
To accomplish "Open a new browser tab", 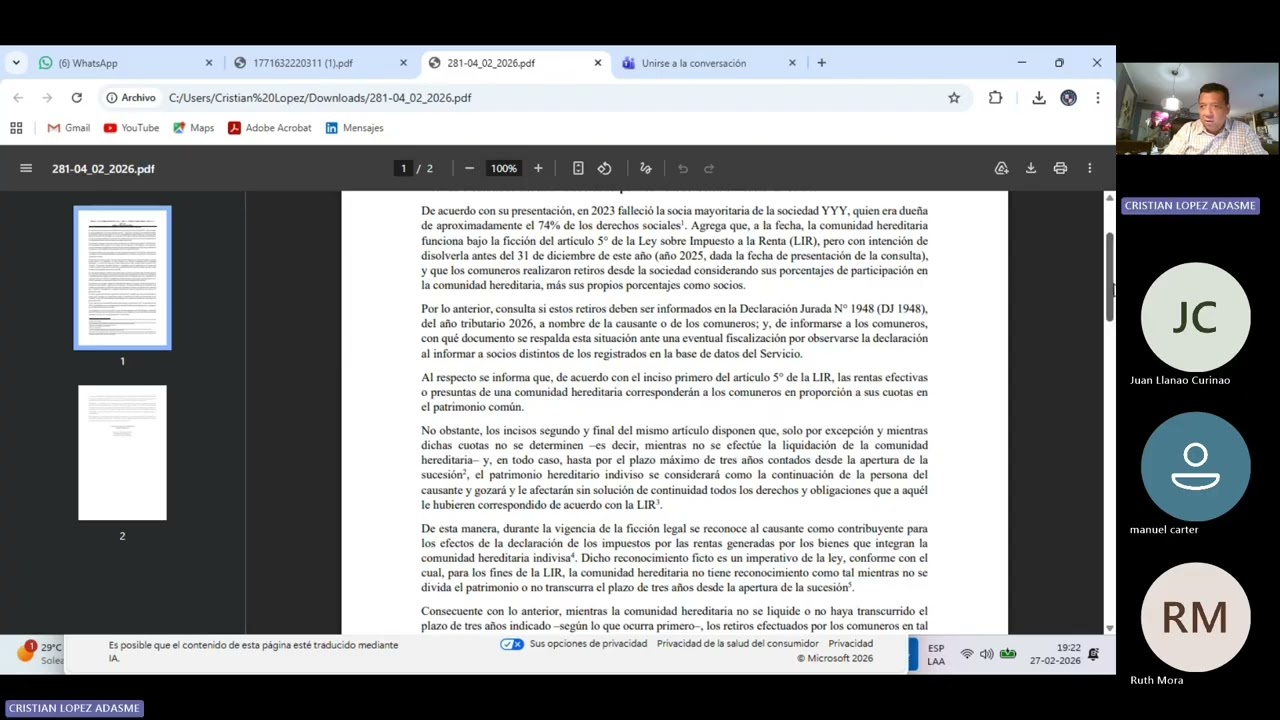I will [x=821, y=62].
